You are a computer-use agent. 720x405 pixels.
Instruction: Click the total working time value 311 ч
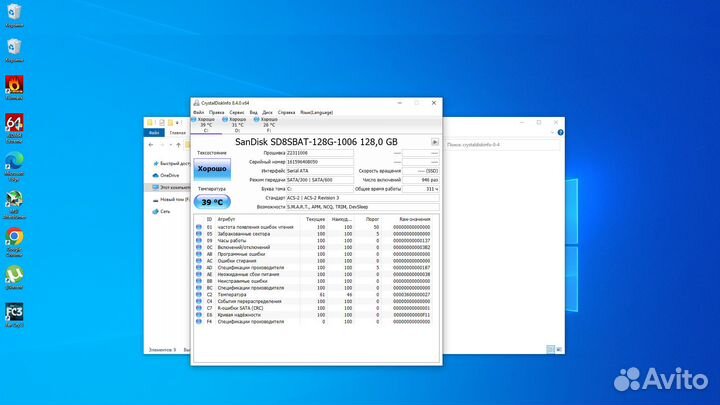pyautogui.click(x=421, y=189)
